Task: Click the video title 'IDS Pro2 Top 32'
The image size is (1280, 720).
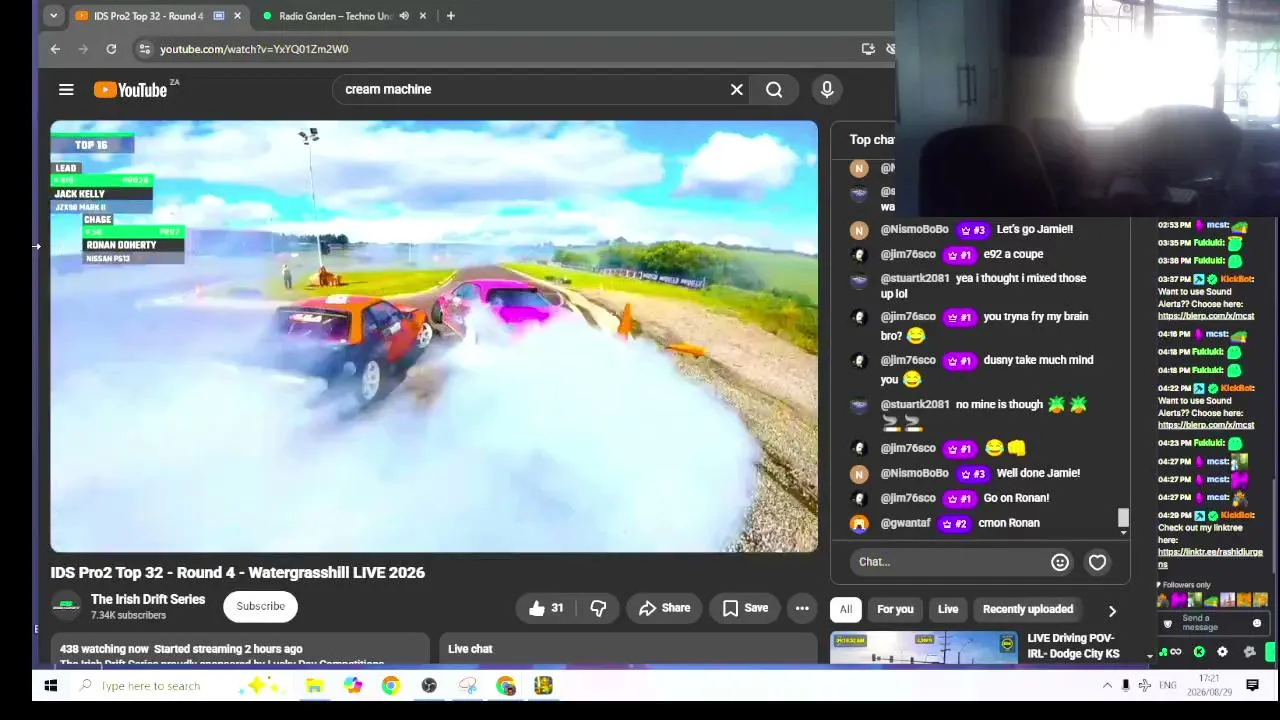Action: coord(238,573)
